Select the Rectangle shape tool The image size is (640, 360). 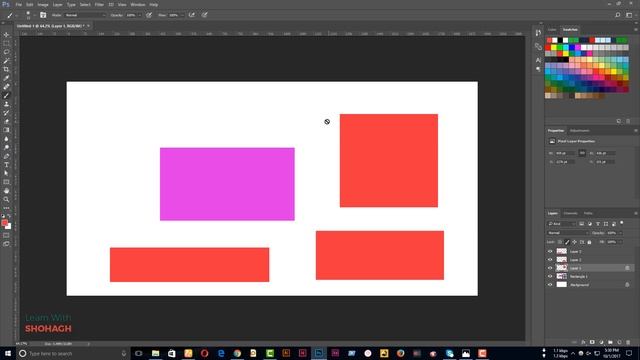click(x=6, y=182)
